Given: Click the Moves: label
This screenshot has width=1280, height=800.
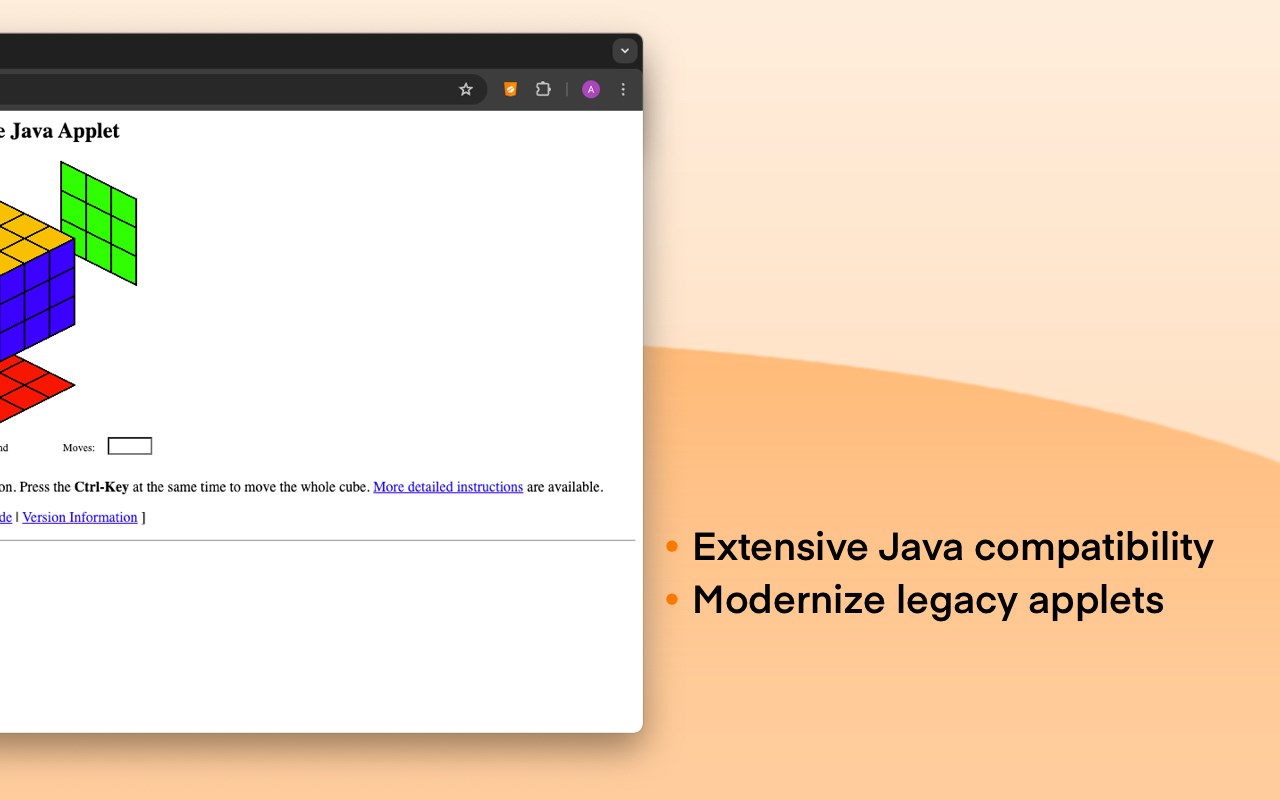Looking at the screenshot, I should tap(79, 448).
